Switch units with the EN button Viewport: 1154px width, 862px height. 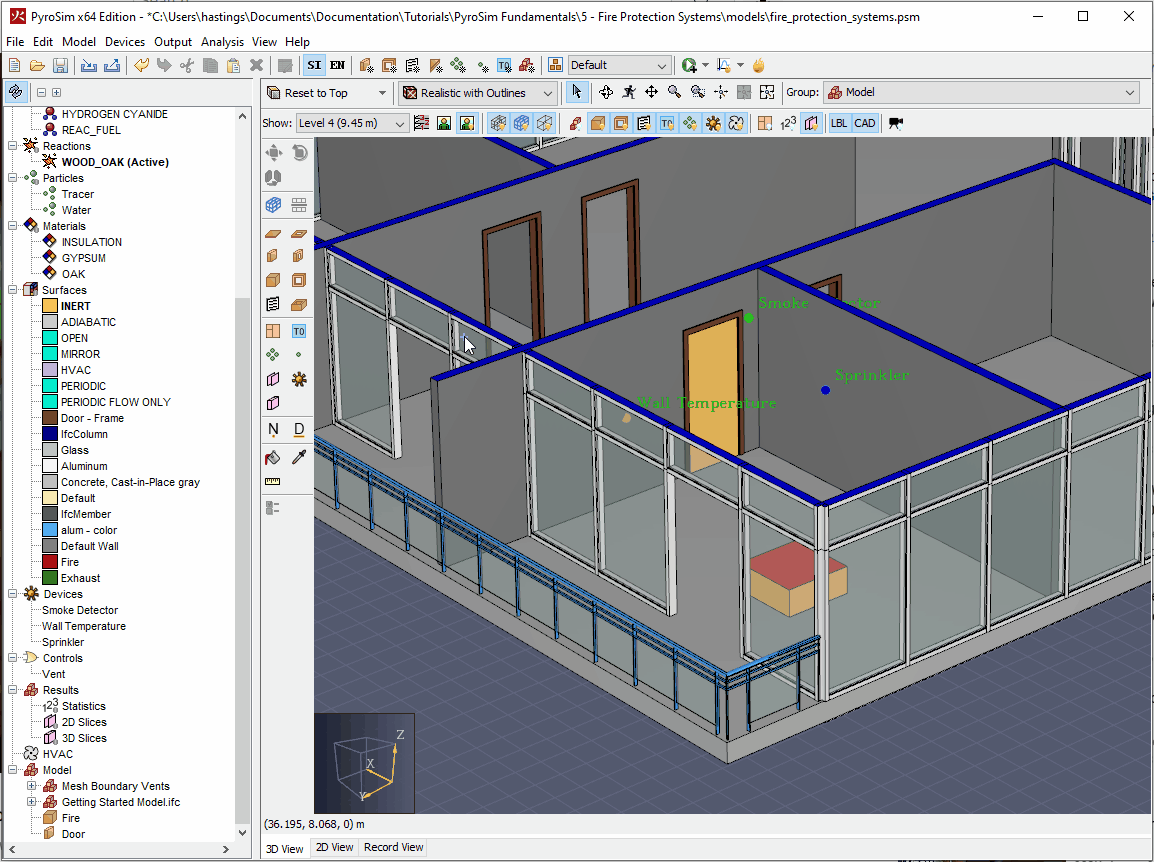tap(337, 66)
